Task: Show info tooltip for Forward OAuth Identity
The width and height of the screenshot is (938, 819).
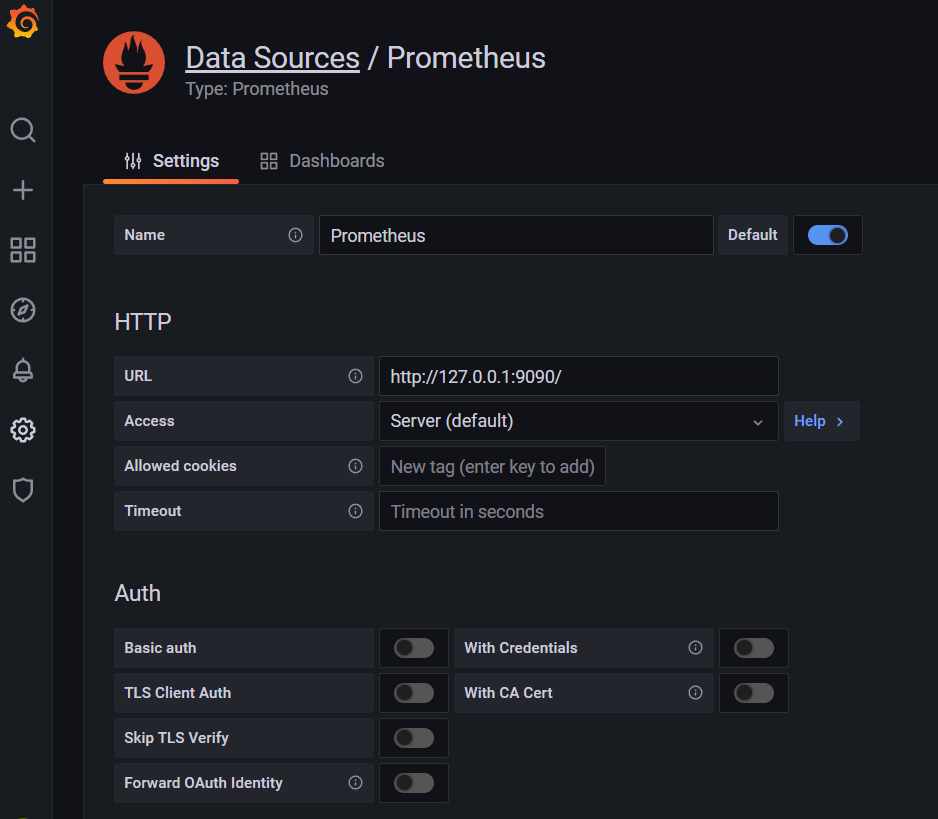Action: tap(355, 783)
